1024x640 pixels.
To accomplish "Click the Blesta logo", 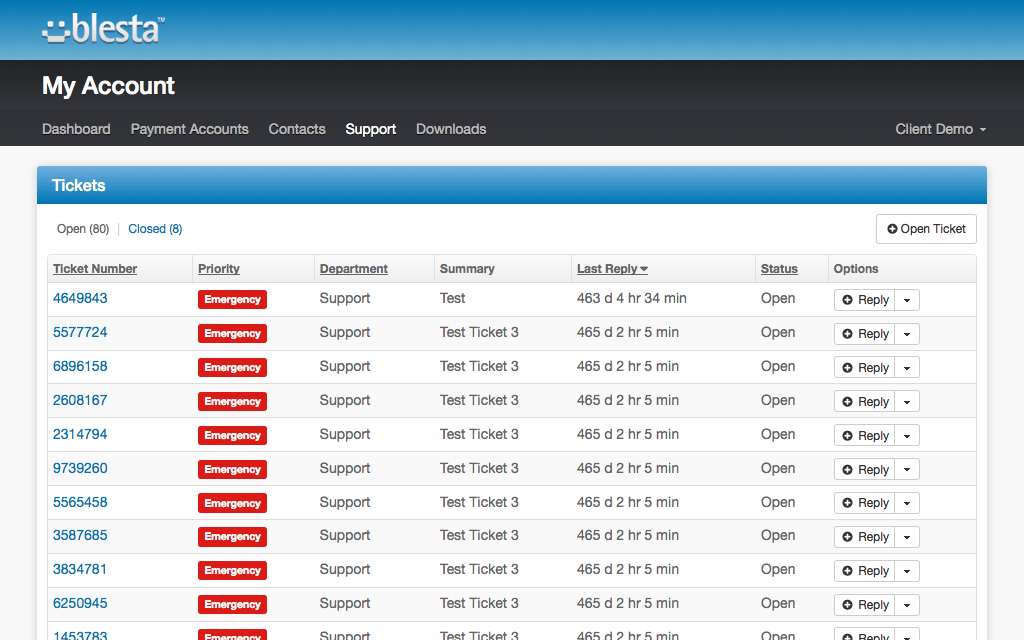I will (x=103, y=29).
